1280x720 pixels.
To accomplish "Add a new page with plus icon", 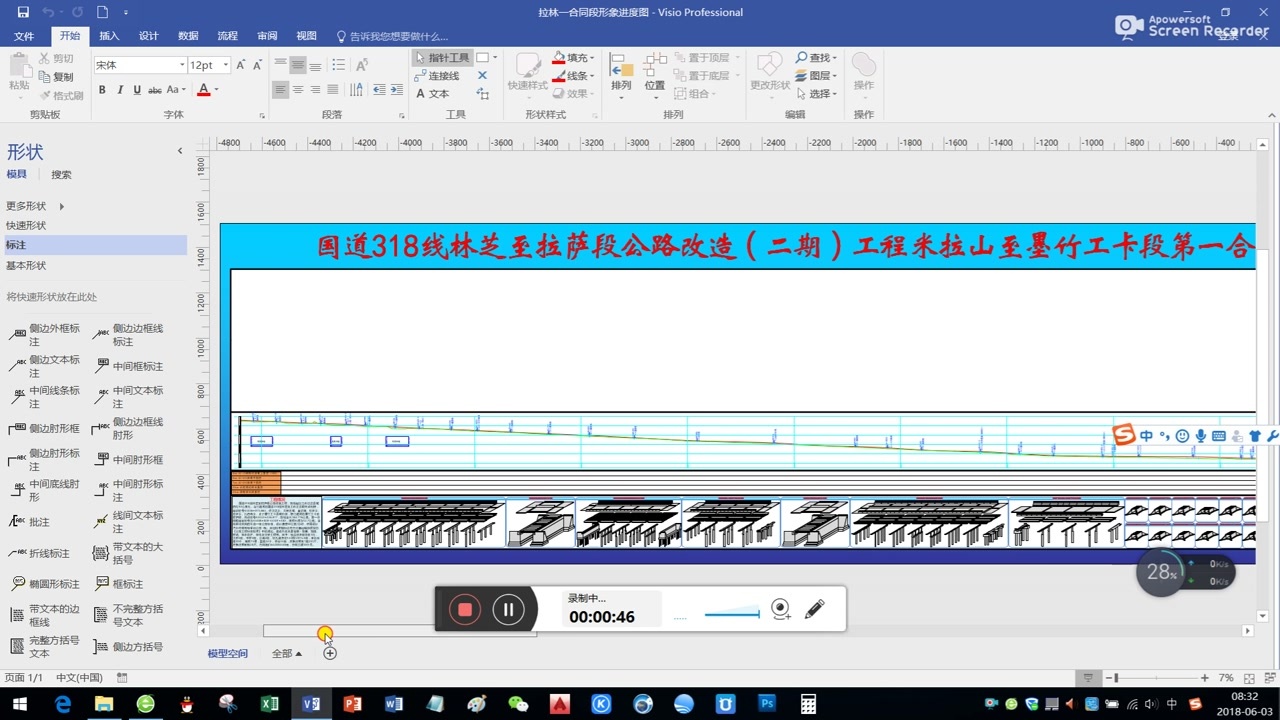I will tap(330, 653).
